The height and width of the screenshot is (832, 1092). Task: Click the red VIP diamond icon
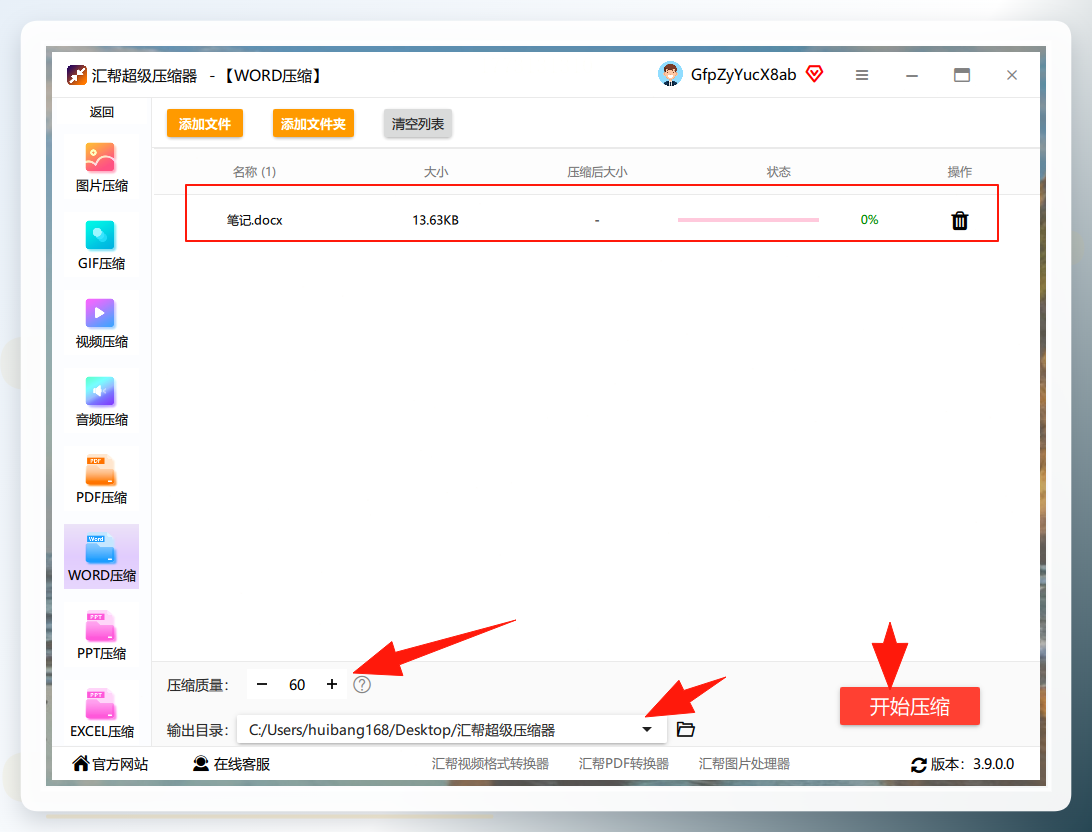[814, 74]
